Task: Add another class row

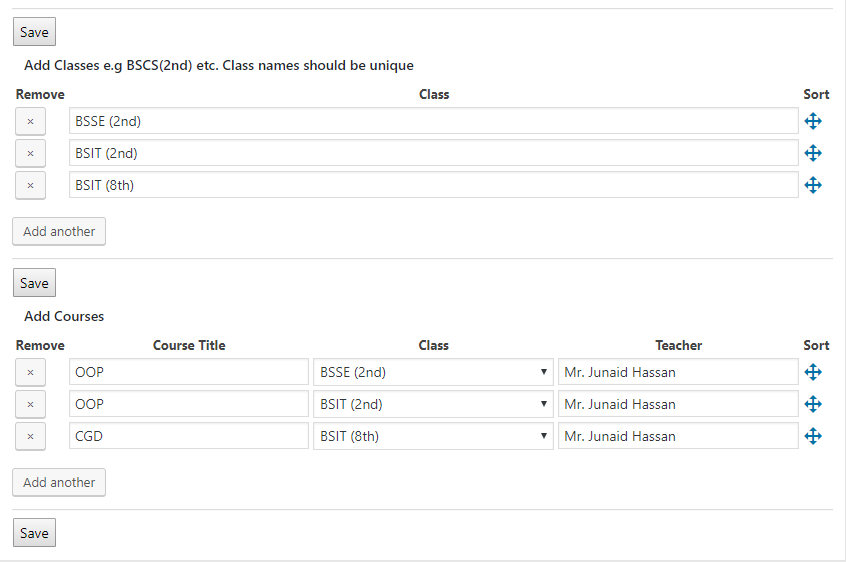Action: pyautogui.click(x=59, y=231)
